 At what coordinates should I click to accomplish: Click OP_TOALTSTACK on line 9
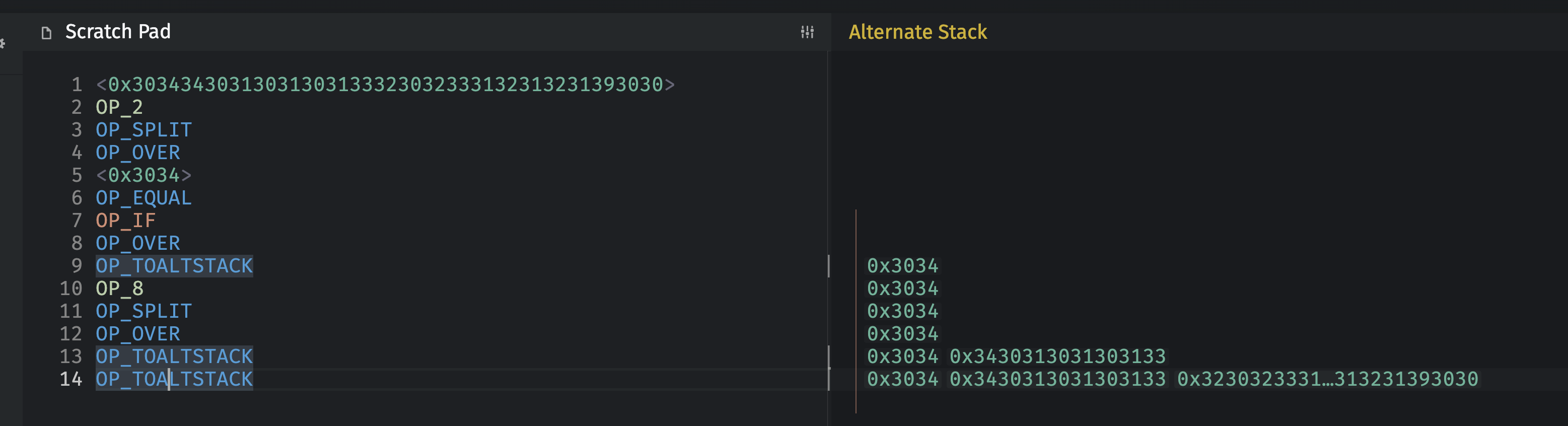point(174,266)
